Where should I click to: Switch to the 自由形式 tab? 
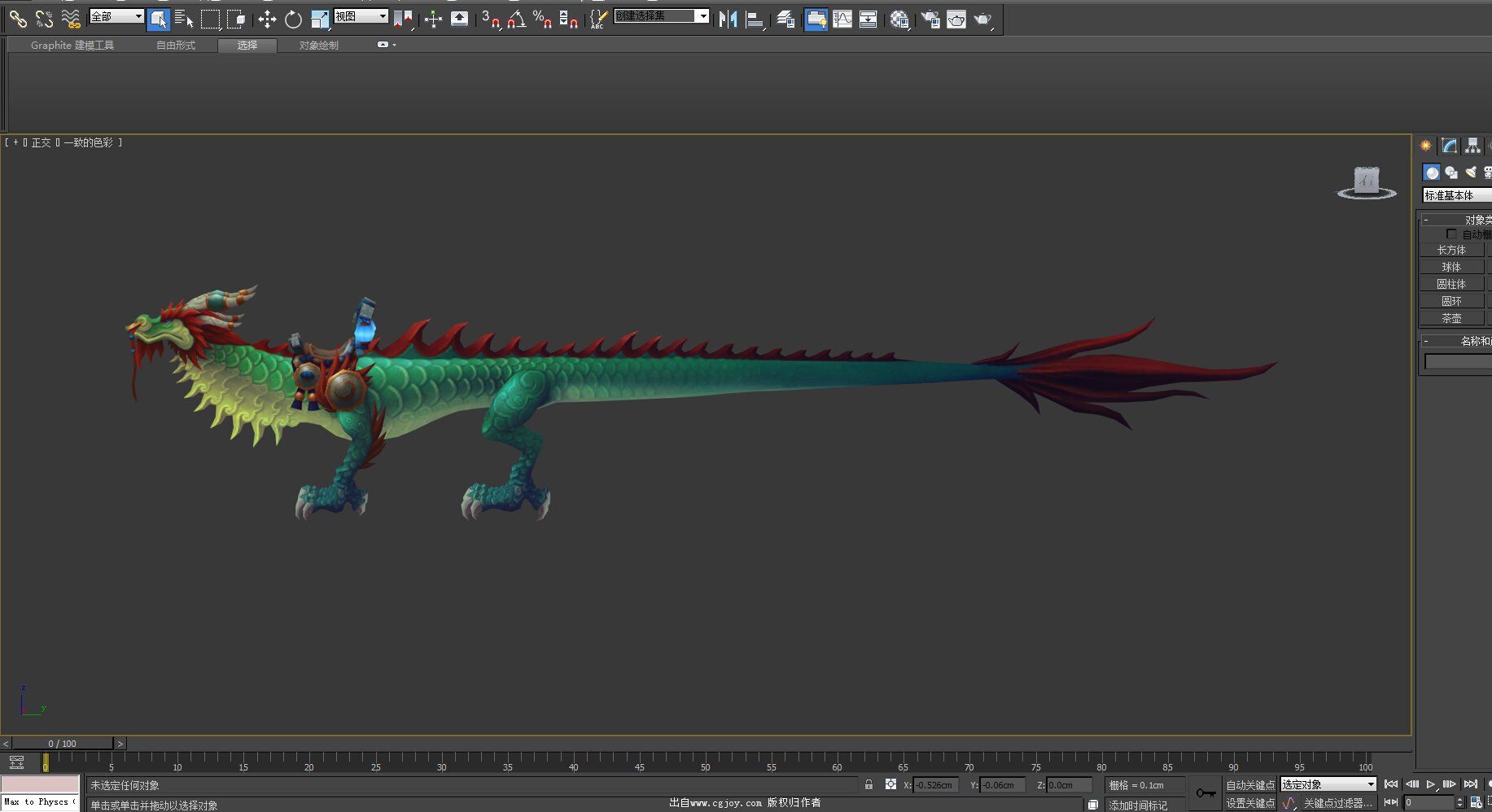[x=176, y=46]
